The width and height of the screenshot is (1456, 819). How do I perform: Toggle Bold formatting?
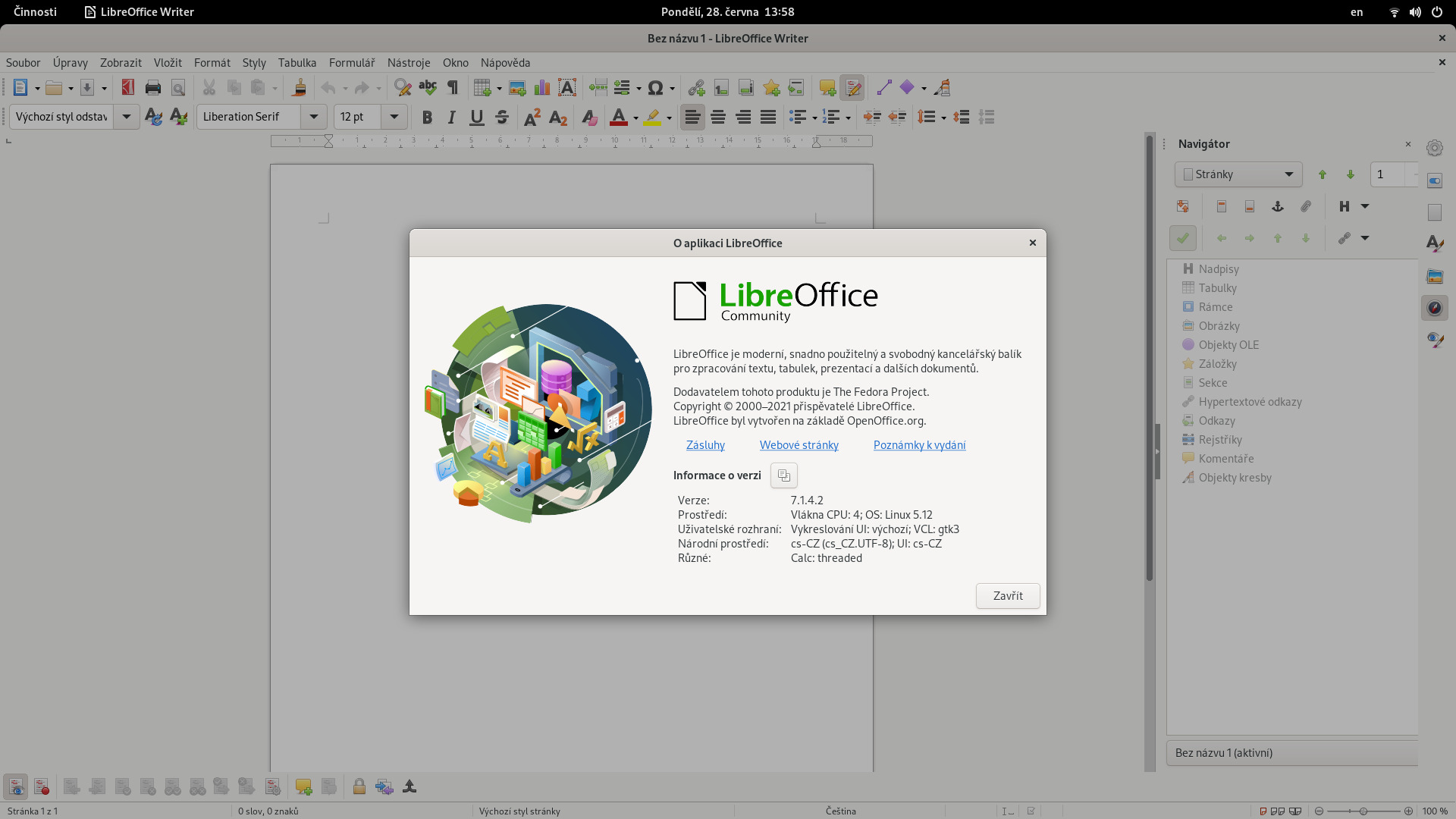point(427,118)
